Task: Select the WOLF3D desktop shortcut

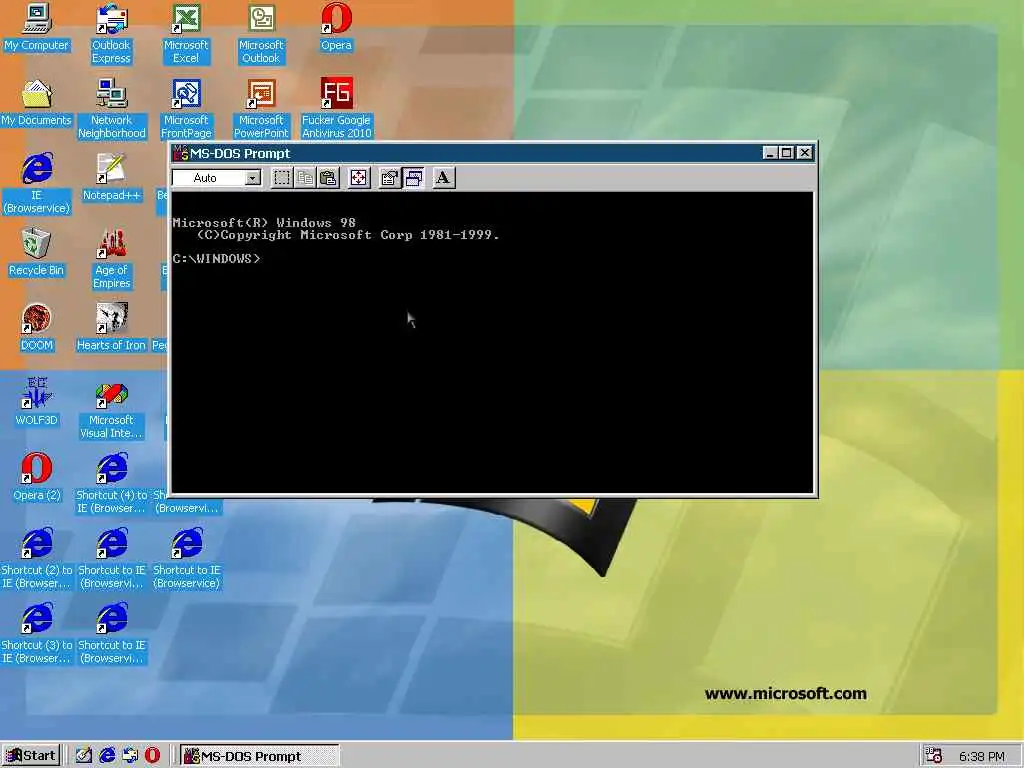Action: 37,403
